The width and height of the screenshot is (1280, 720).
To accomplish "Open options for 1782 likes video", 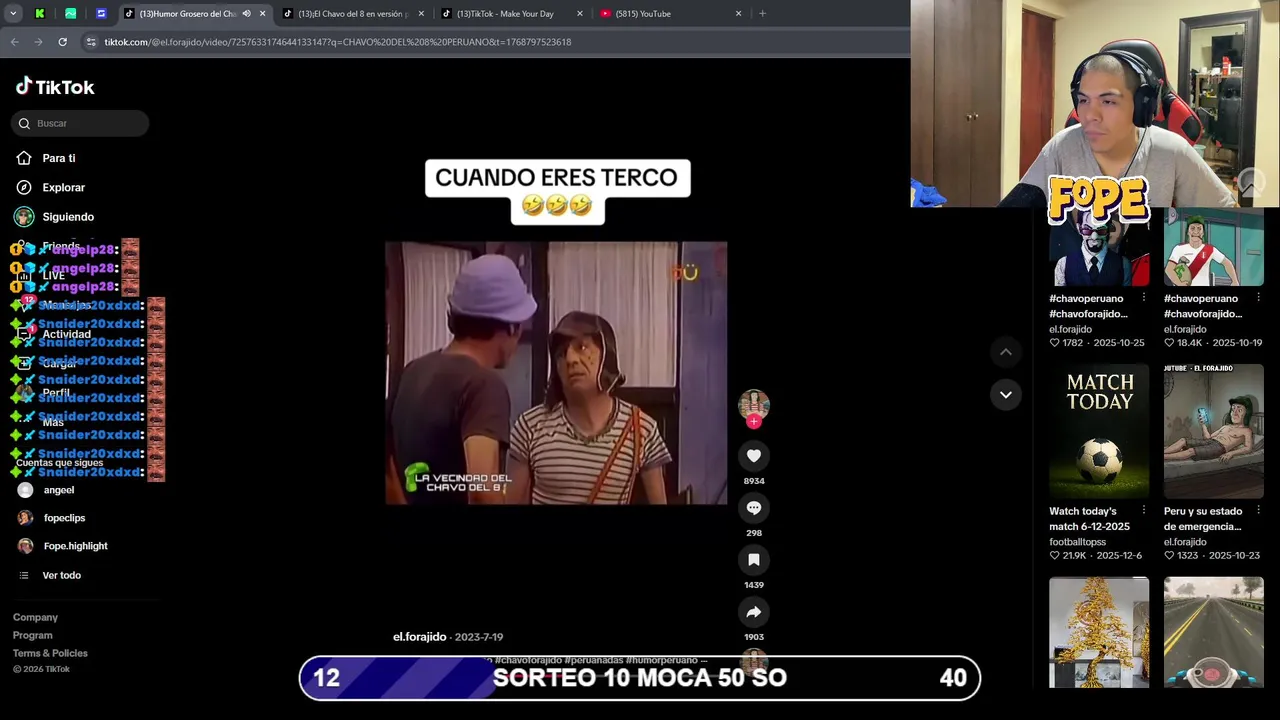I will point(1143,298).
